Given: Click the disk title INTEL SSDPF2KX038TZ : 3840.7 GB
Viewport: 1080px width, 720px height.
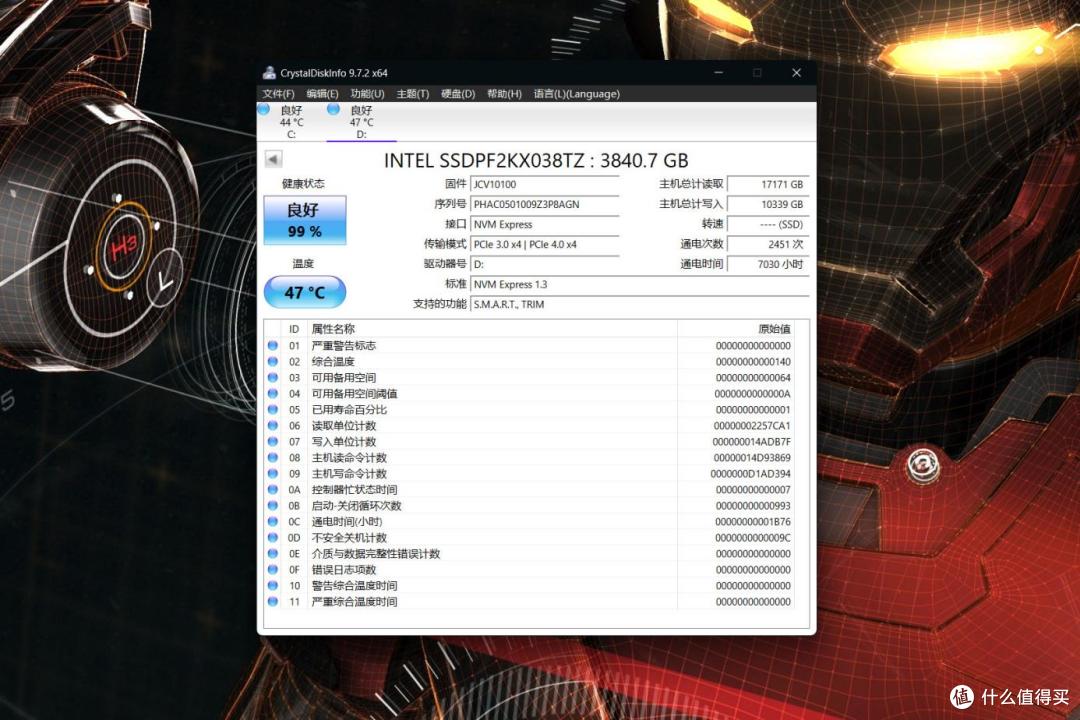Looking at the screenshot, I should click(x=536, y=161).
